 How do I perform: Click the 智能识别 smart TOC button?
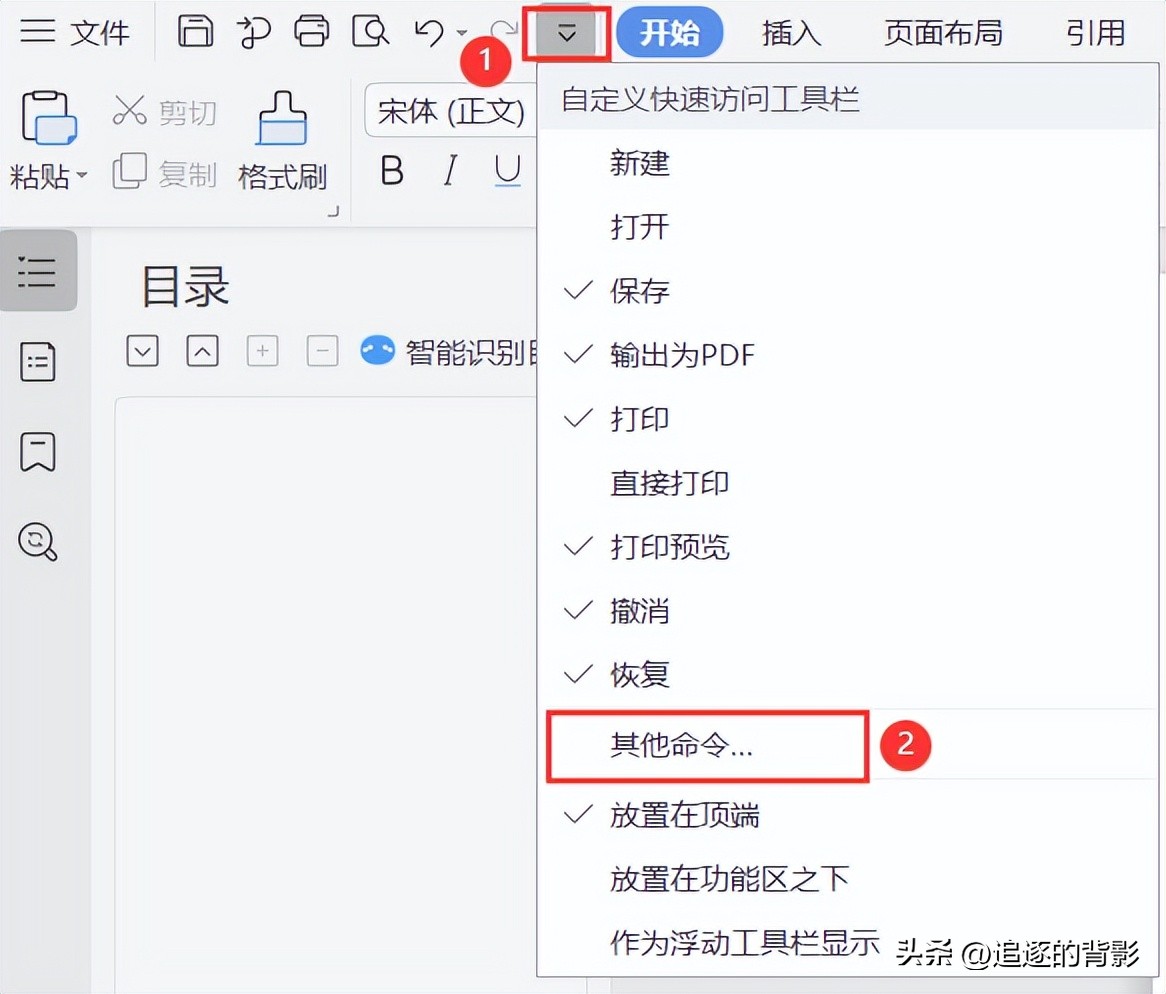448,352
